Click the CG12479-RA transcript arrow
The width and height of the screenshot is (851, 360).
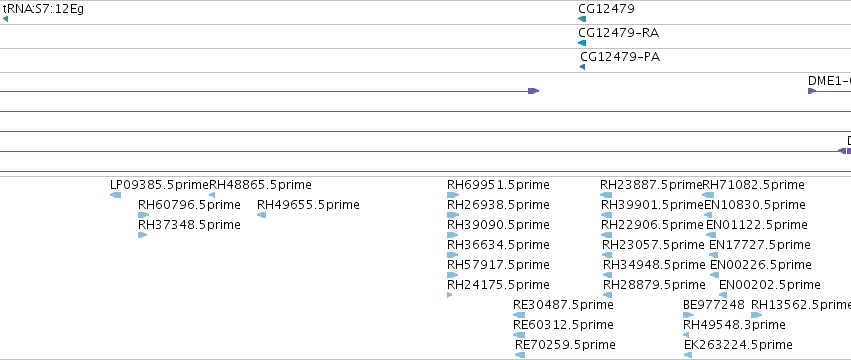[582, 43]
